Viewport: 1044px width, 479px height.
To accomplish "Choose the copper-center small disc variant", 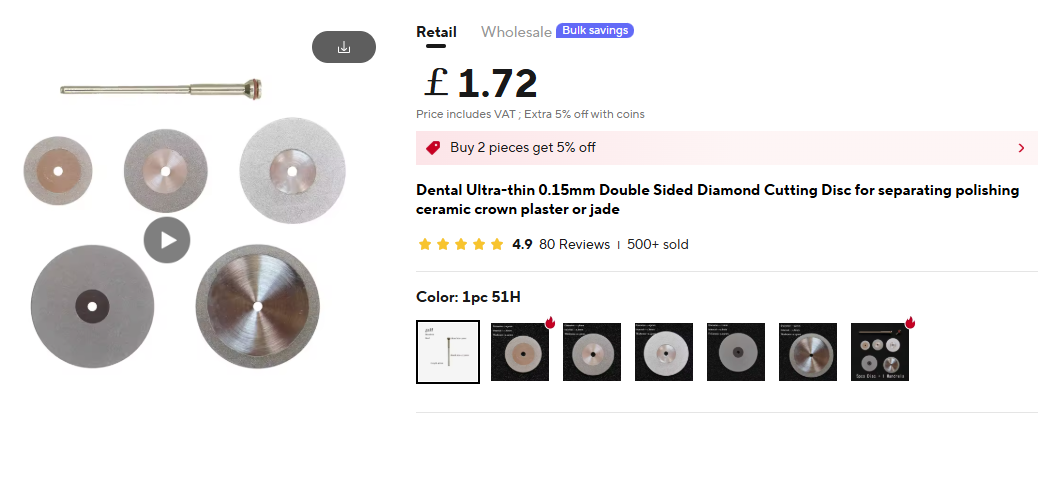I will click(x=520, y=352).
